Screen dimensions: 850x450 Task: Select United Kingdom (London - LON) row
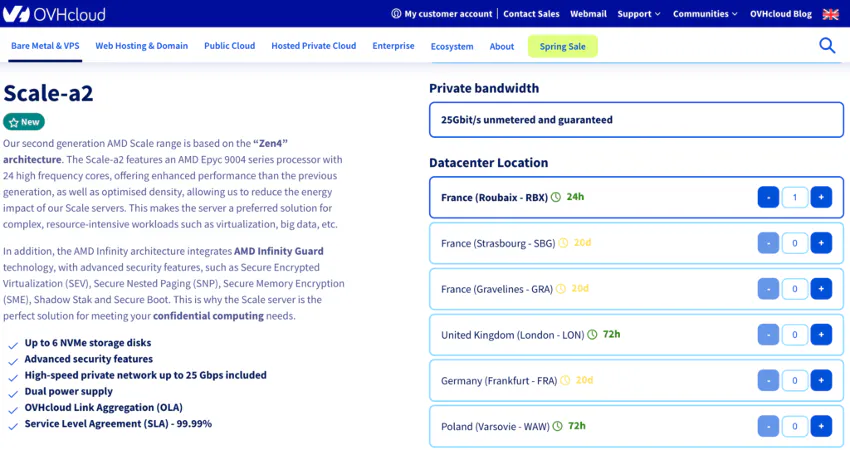coord(636,335)
